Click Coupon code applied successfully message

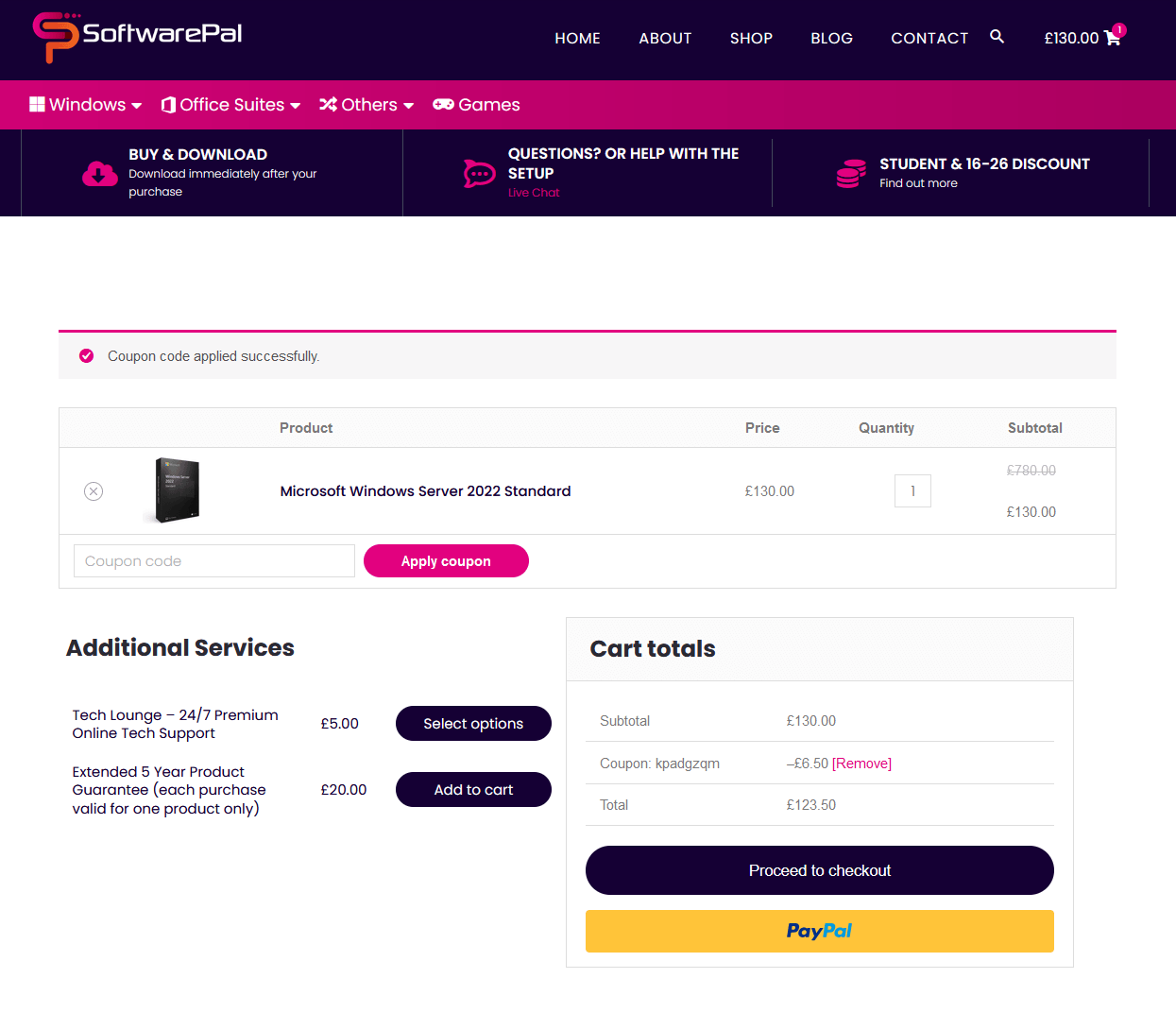click(213, 356)
